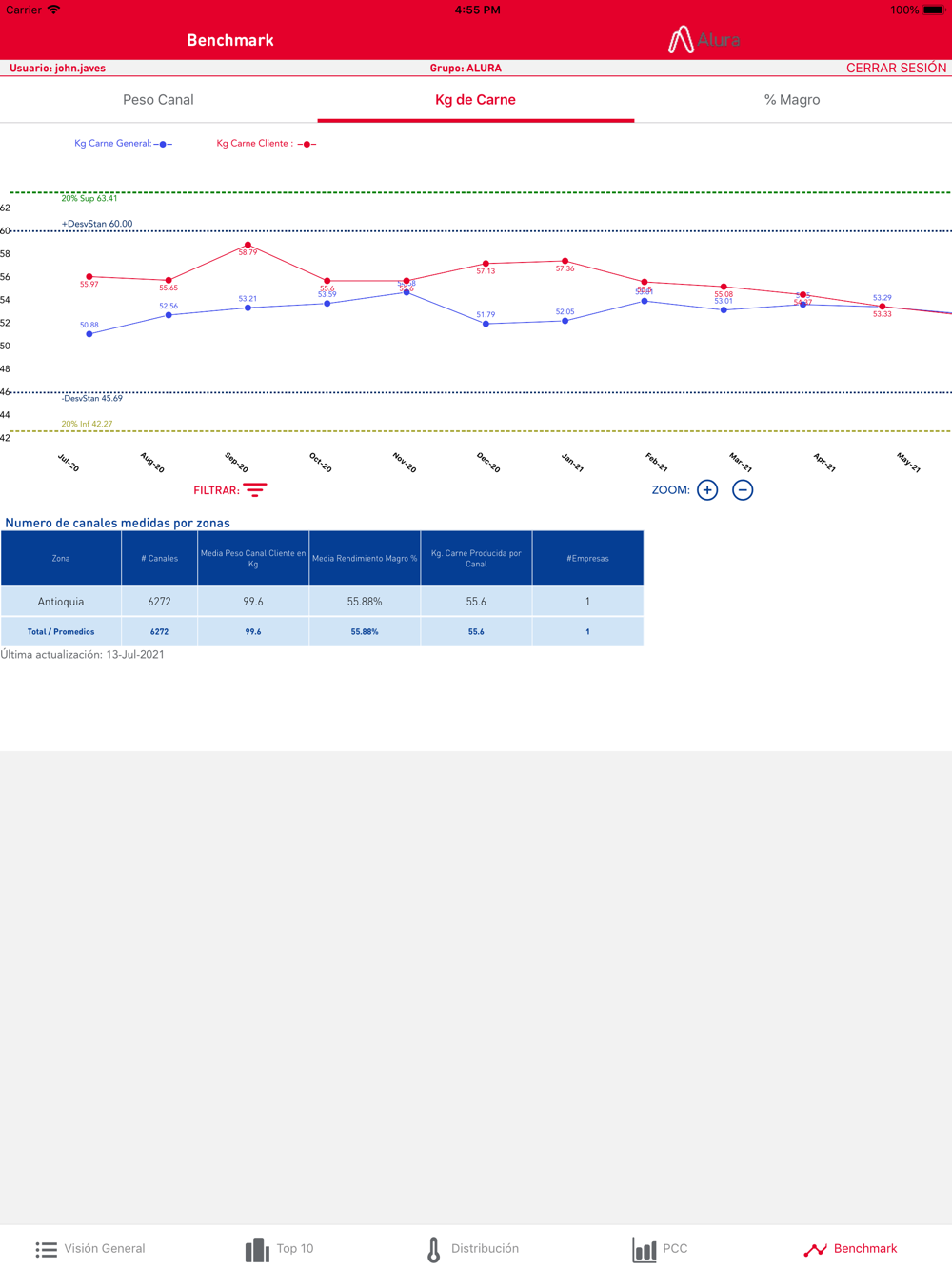The image size is (952, 1270).
Task: Select the Kg de Carne tab
Action: click(x=475, y=100)
